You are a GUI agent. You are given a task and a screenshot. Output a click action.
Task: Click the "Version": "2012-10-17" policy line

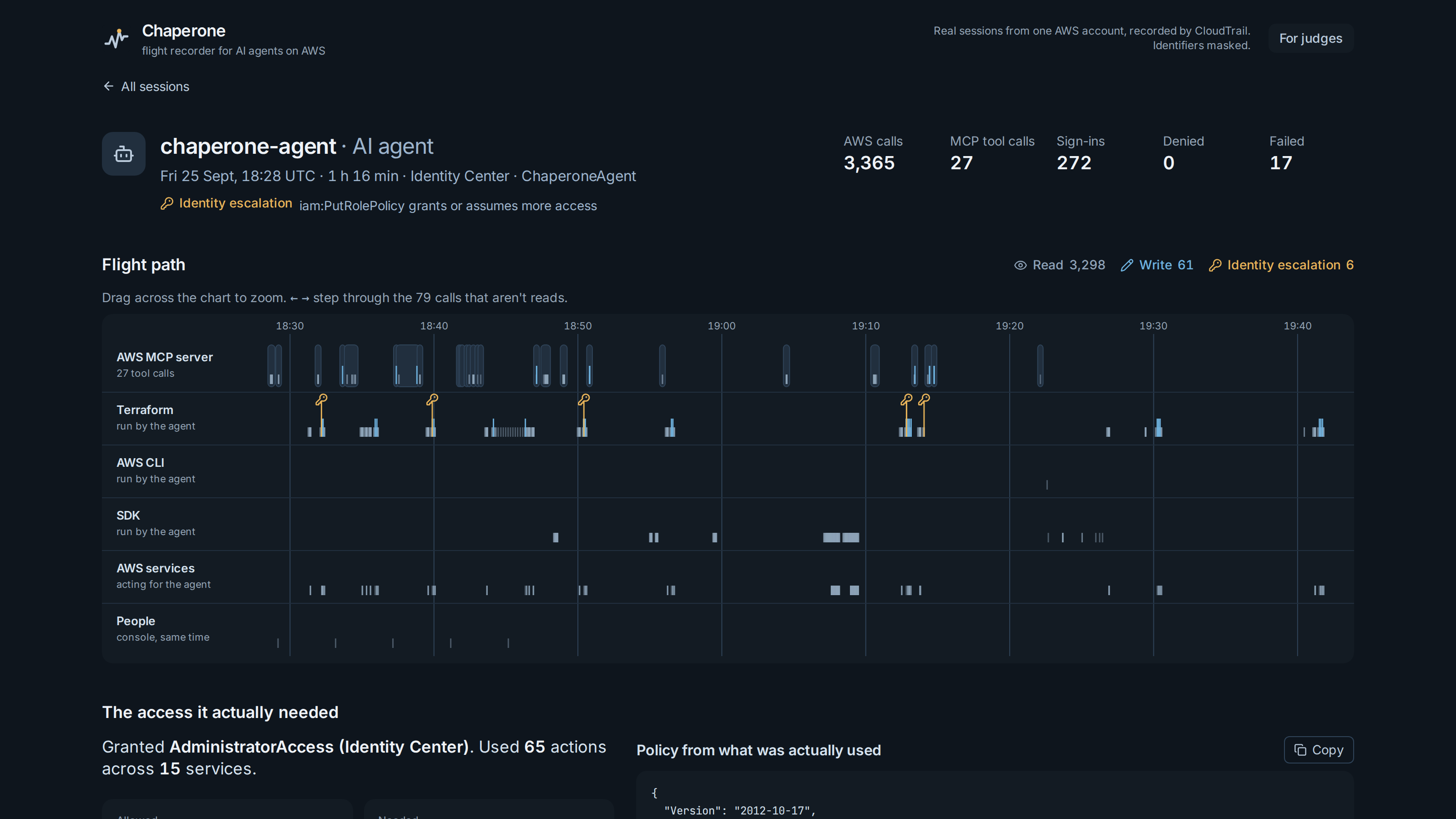click(x=740, y=810)
